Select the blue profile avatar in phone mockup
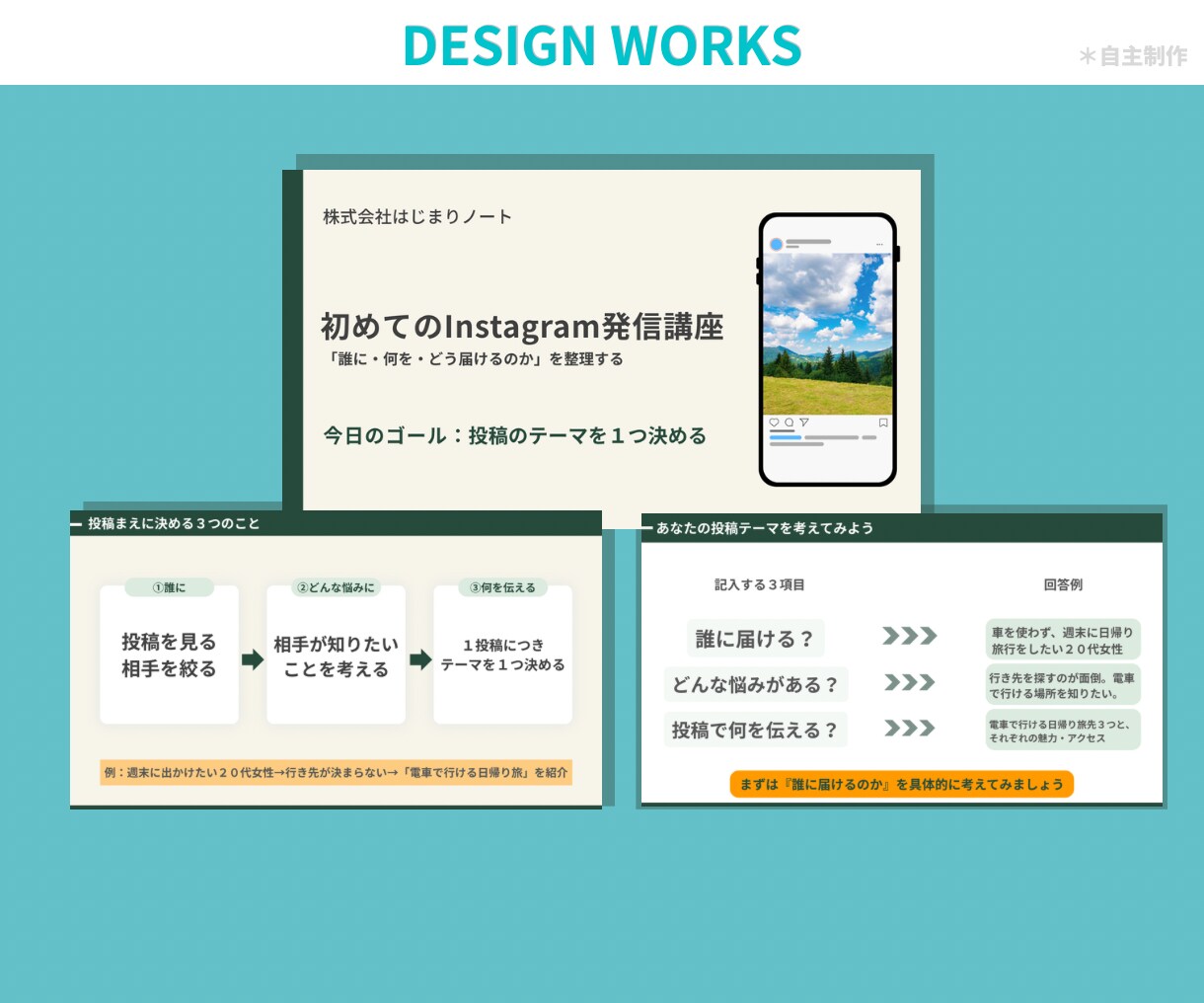 coord(776,244)
